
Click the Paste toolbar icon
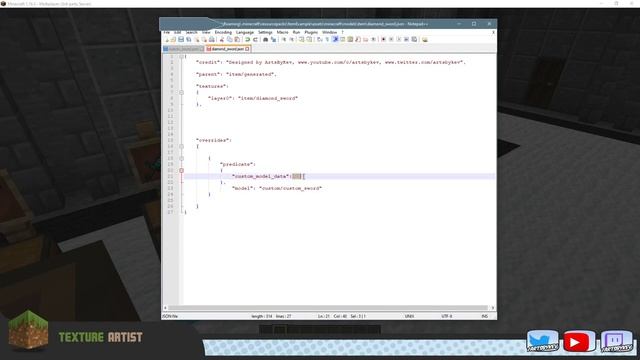point(237,40)
